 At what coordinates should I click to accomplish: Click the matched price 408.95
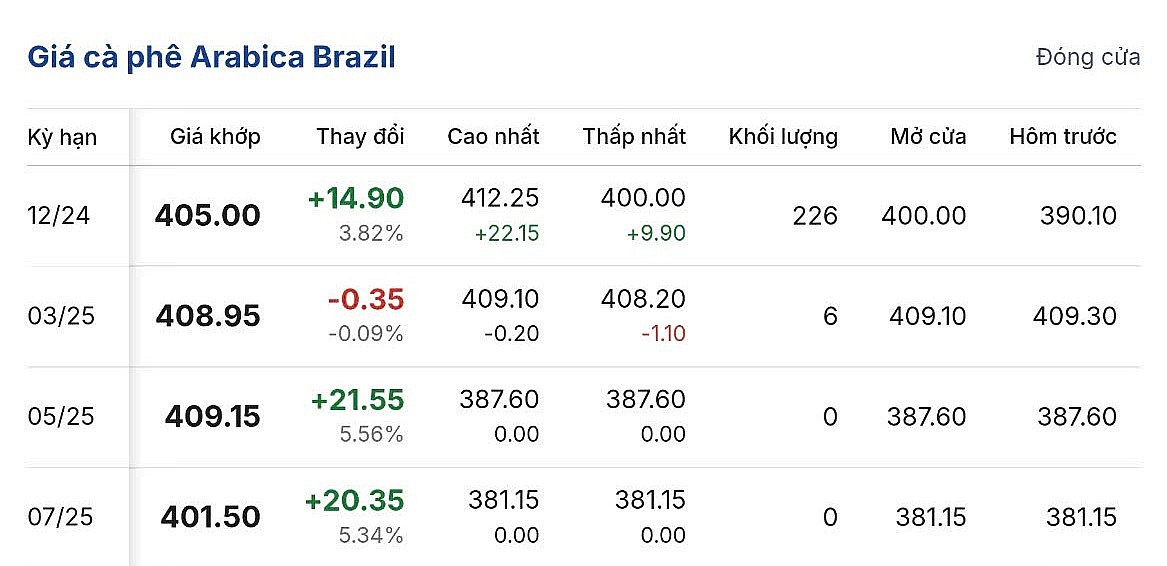(207, 316)
